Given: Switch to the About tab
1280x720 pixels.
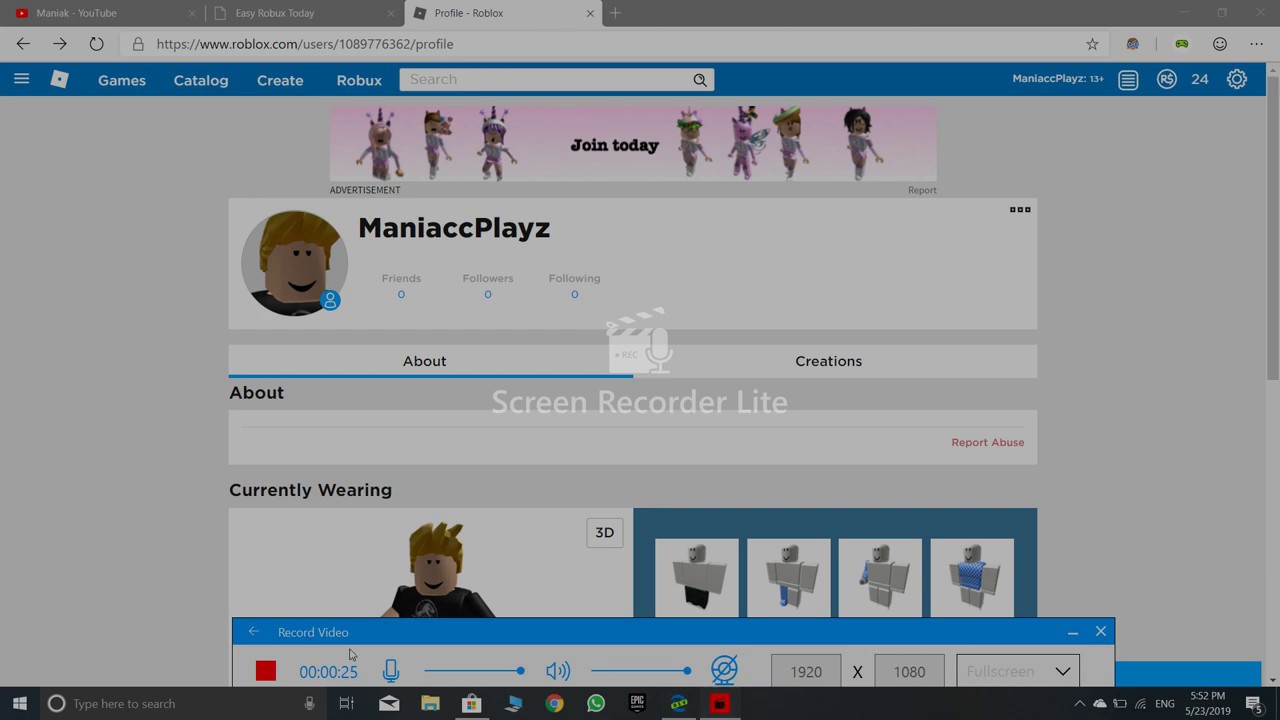Looking at the screenshot, I should (x=425, y=361).
